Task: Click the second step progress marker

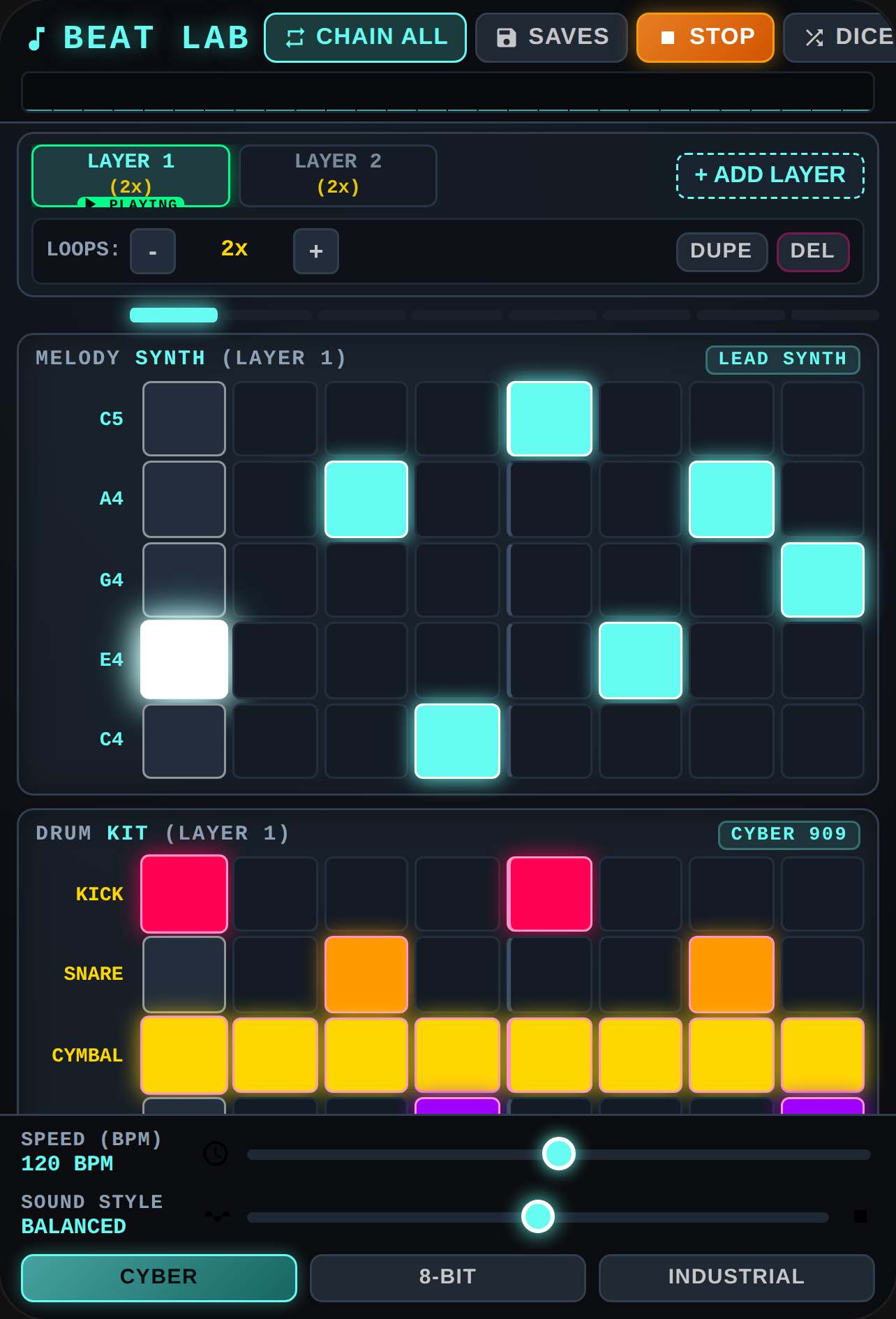Action: (268, 315)
